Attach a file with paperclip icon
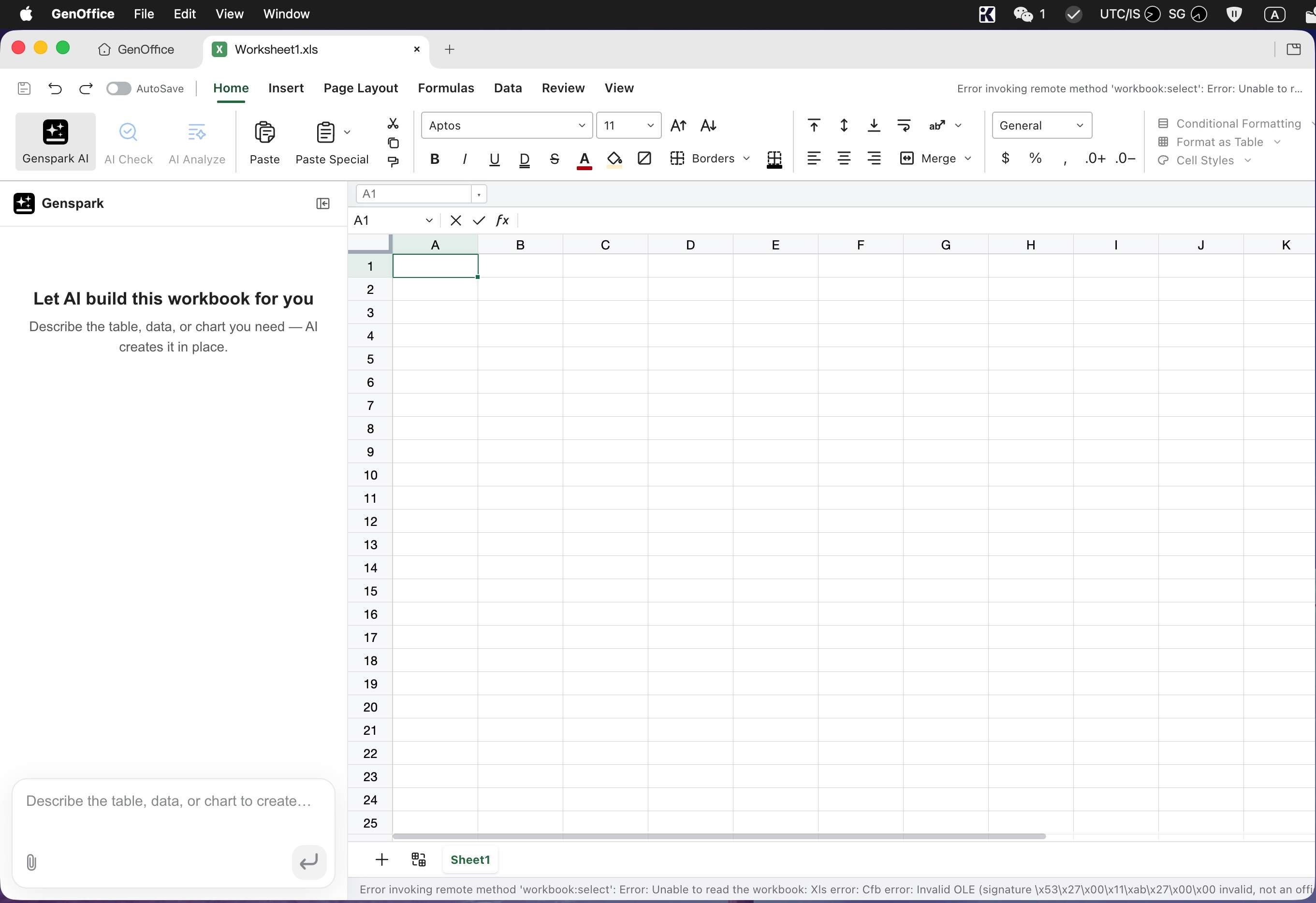 (32, 862)
